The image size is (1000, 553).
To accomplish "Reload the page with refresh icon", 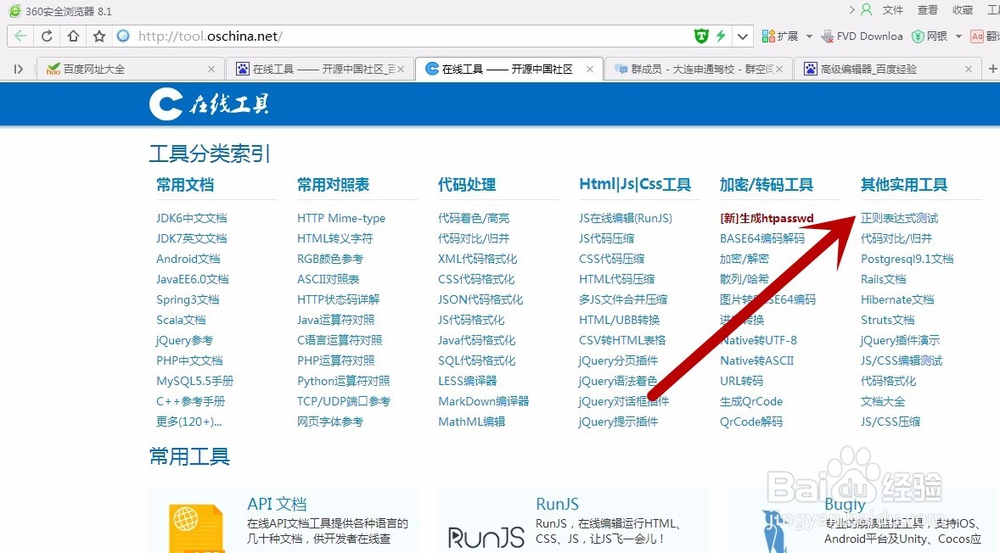I will pos(47,36).
